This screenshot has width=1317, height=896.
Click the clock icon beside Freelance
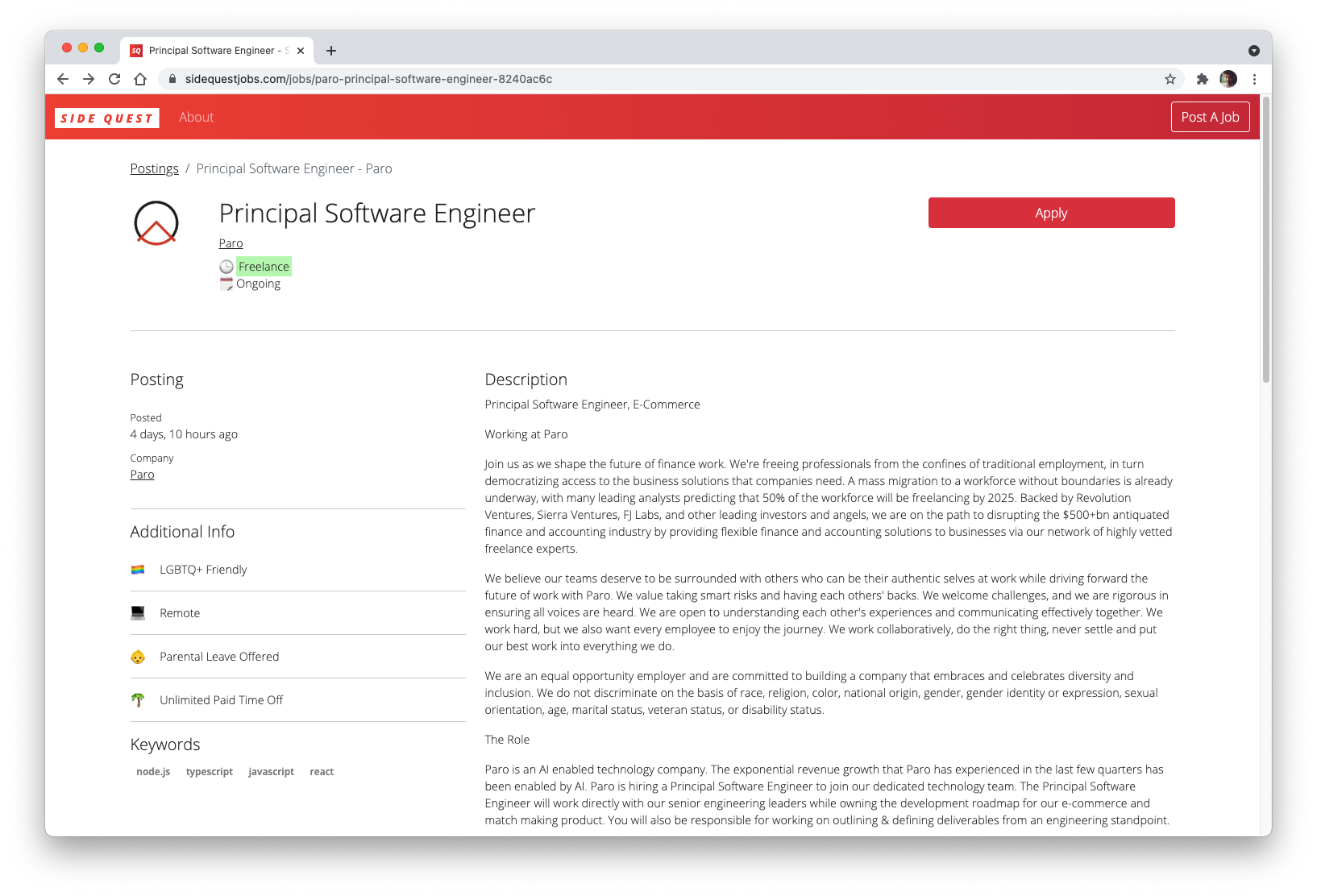pyautogui.click(x=226, y=267)
